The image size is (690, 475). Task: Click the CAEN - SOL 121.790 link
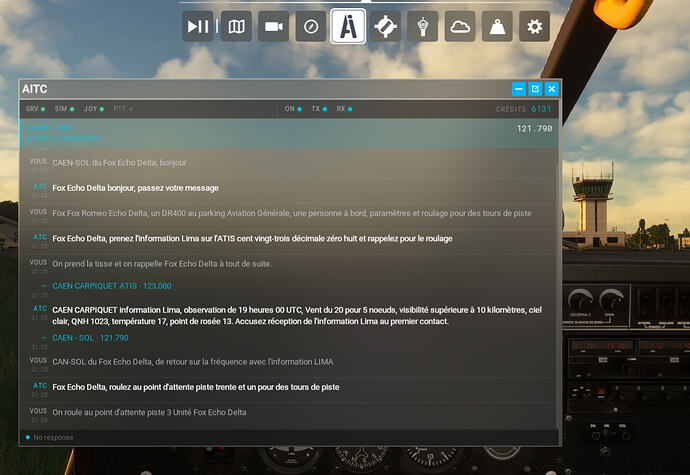(x=90, y=338)
